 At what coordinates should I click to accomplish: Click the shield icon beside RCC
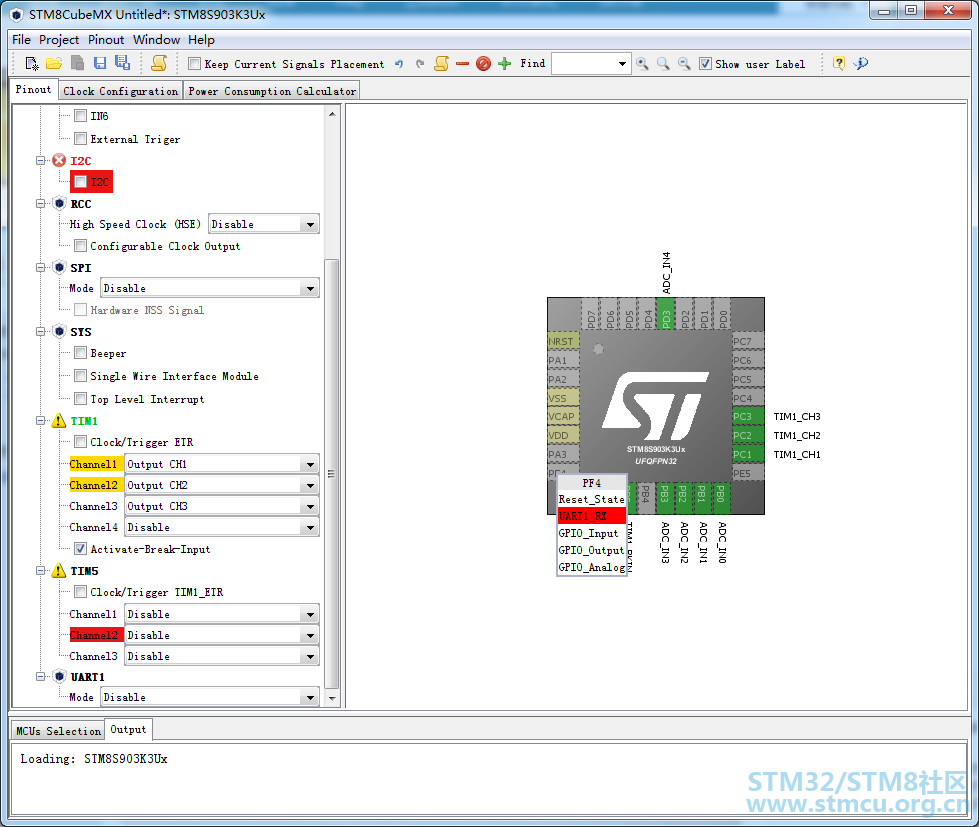(x=59, y=203)
